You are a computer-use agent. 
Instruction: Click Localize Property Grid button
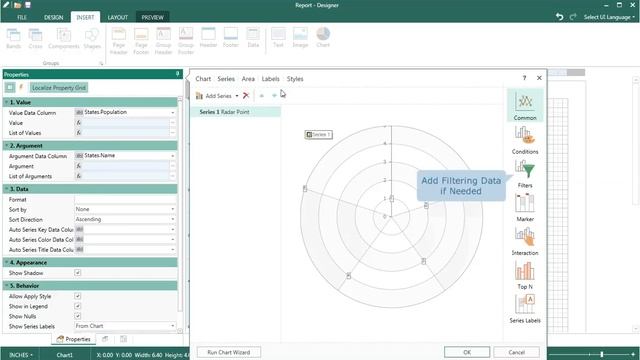point(59,88)
